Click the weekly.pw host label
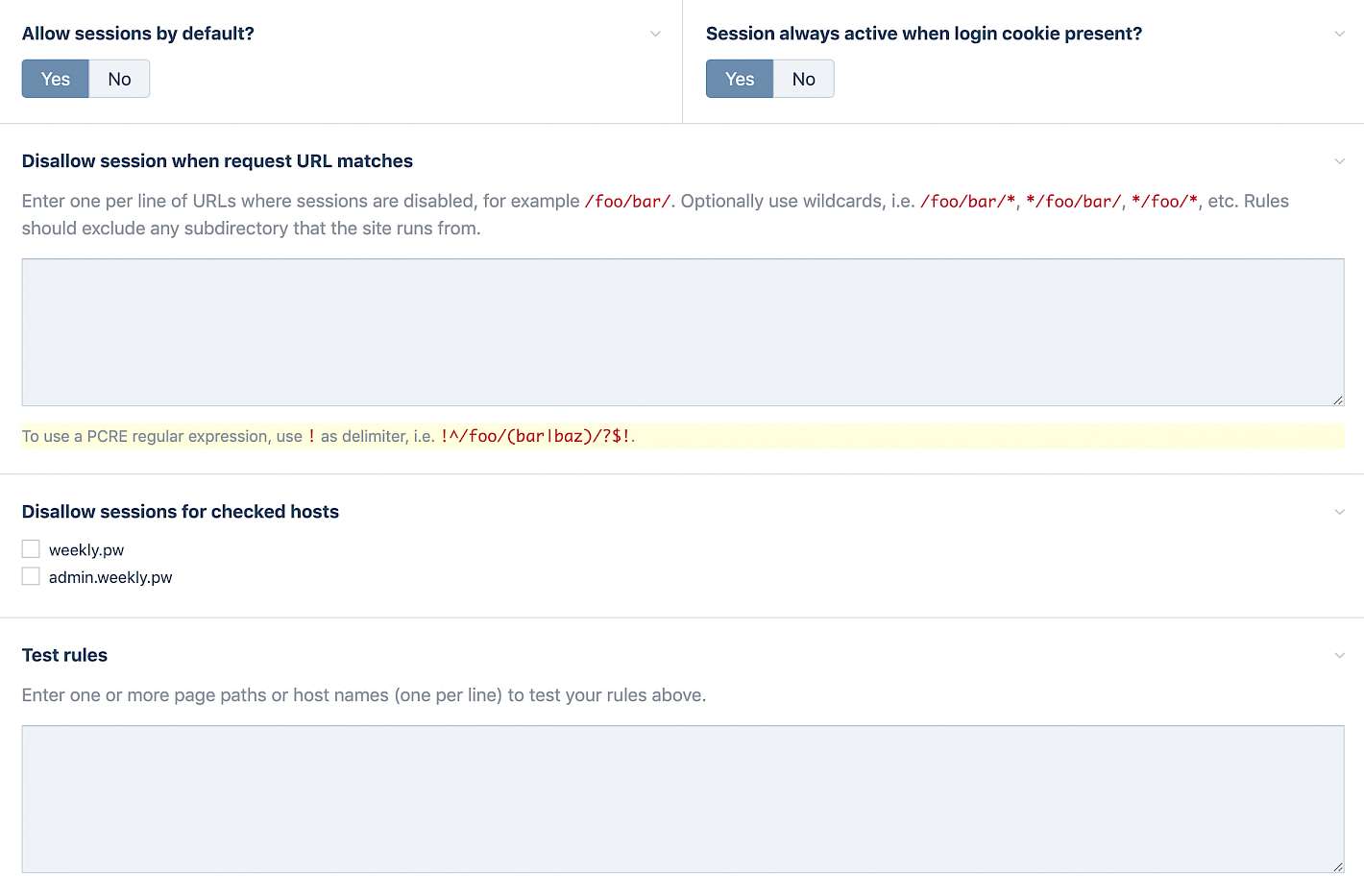1364x896 pixels. [x=86, y=550]
